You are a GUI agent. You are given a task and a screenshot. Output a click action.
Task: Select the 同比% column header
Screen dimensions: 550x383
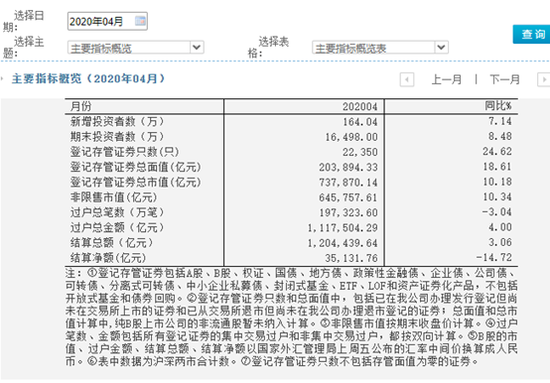pyautogui.click(x=498, y=105)
